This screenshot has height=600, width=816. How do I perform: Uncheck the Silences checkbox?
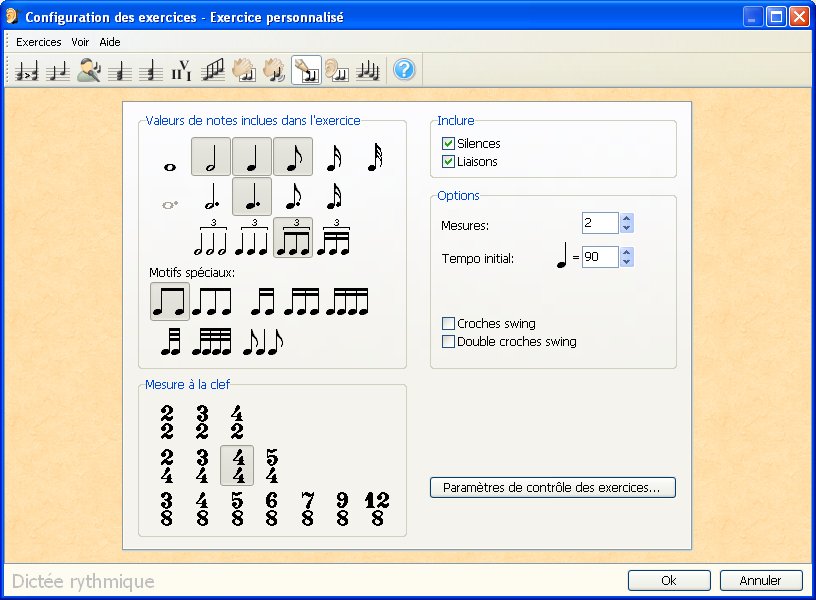[448, 144]
